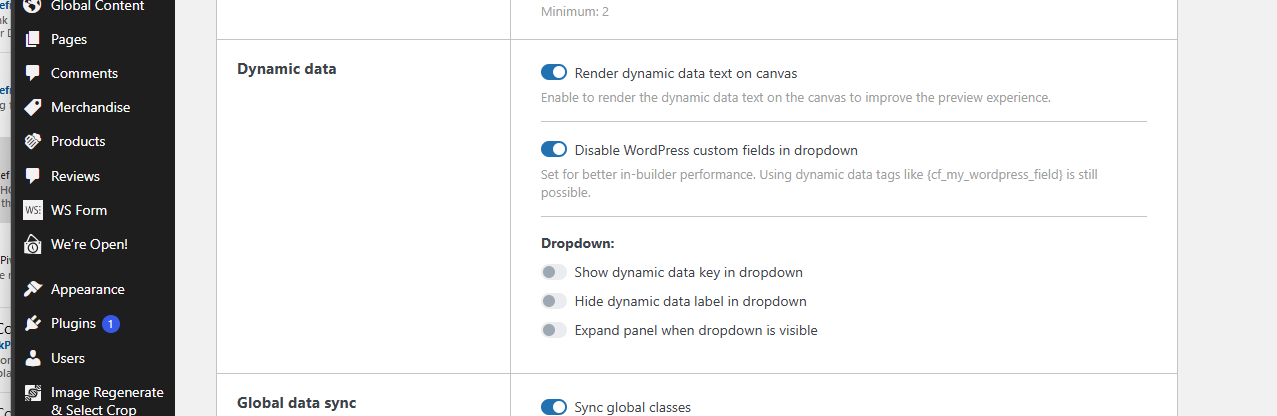
Task: Click the We're Open! clock icon
Action: point(33,244)
